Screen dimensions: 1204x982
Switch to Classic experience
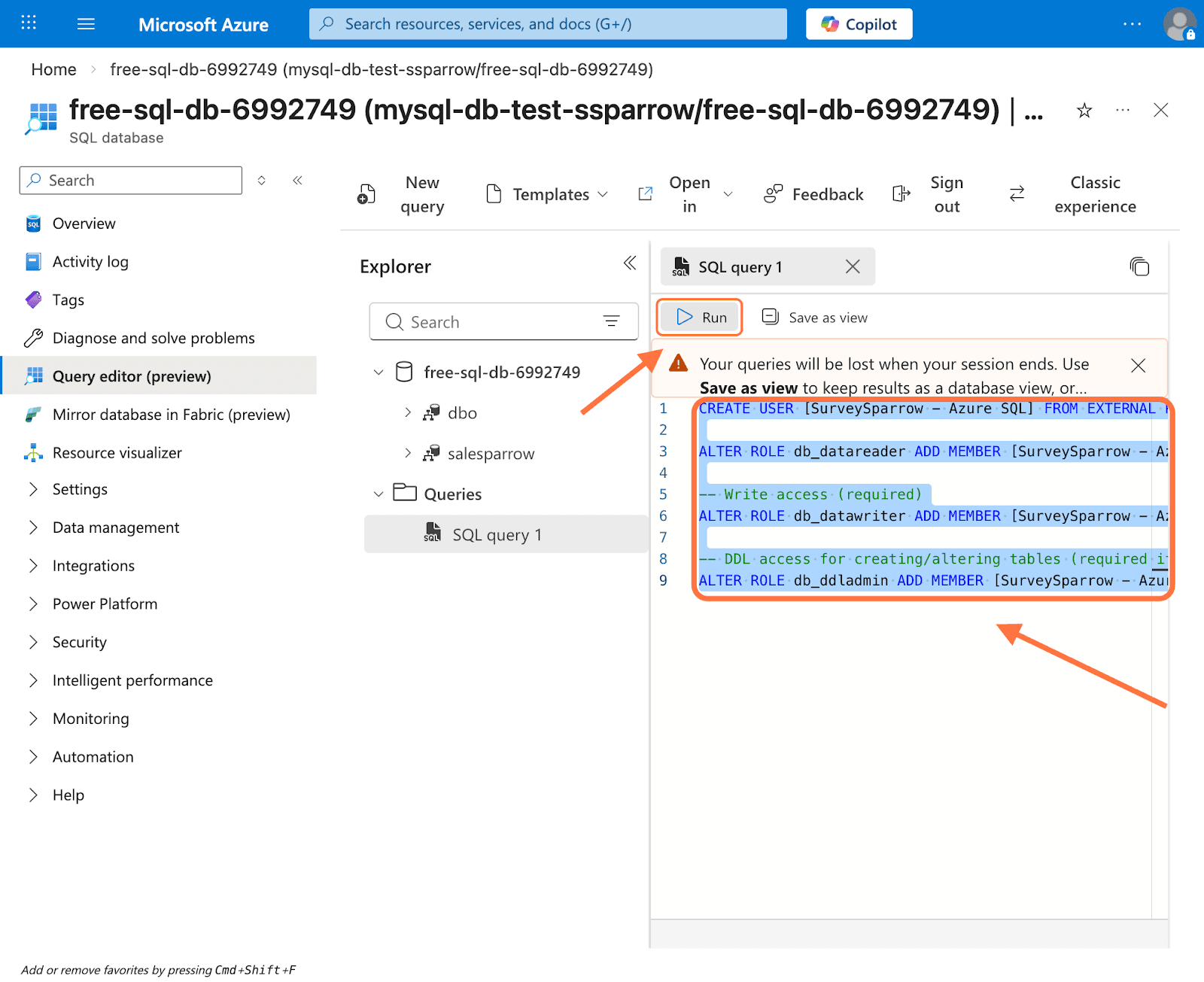(x=1094, y=195)
